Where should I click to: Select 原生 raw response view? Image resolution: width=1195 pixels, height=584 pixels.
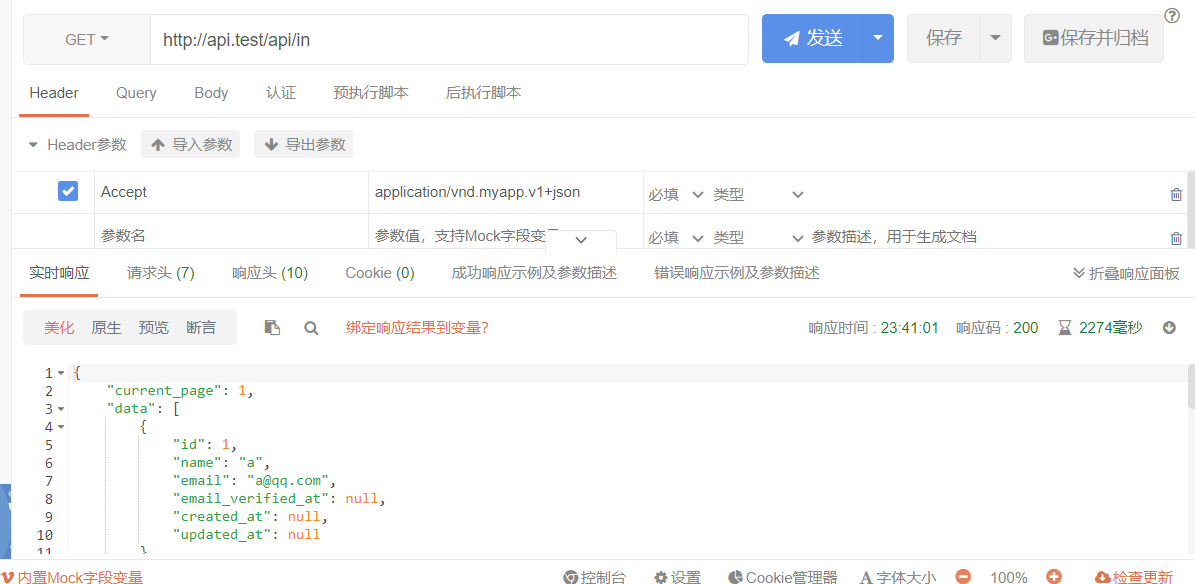106,328
